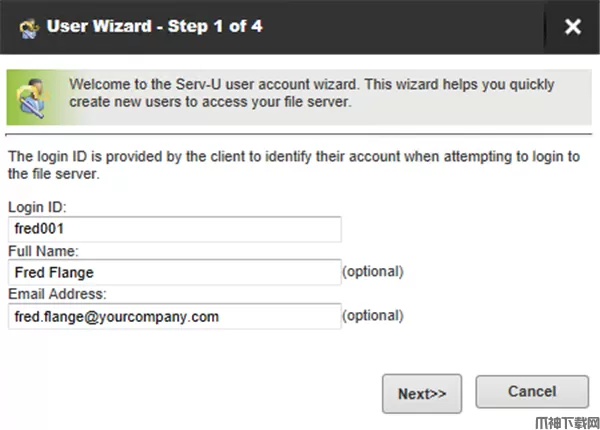The height and width of the screenshot is (430, 600).
Task: Click the 'User Wizard - Step 1 of 4' title
Action: (154, 27)
